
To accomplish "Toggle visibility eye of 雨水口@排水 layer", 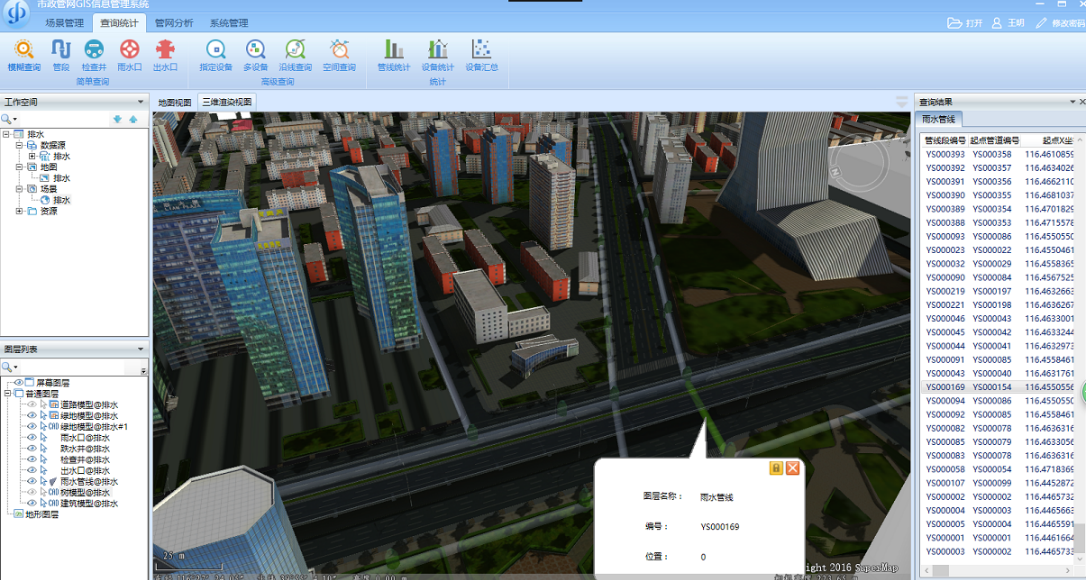I will pos(32,438).
